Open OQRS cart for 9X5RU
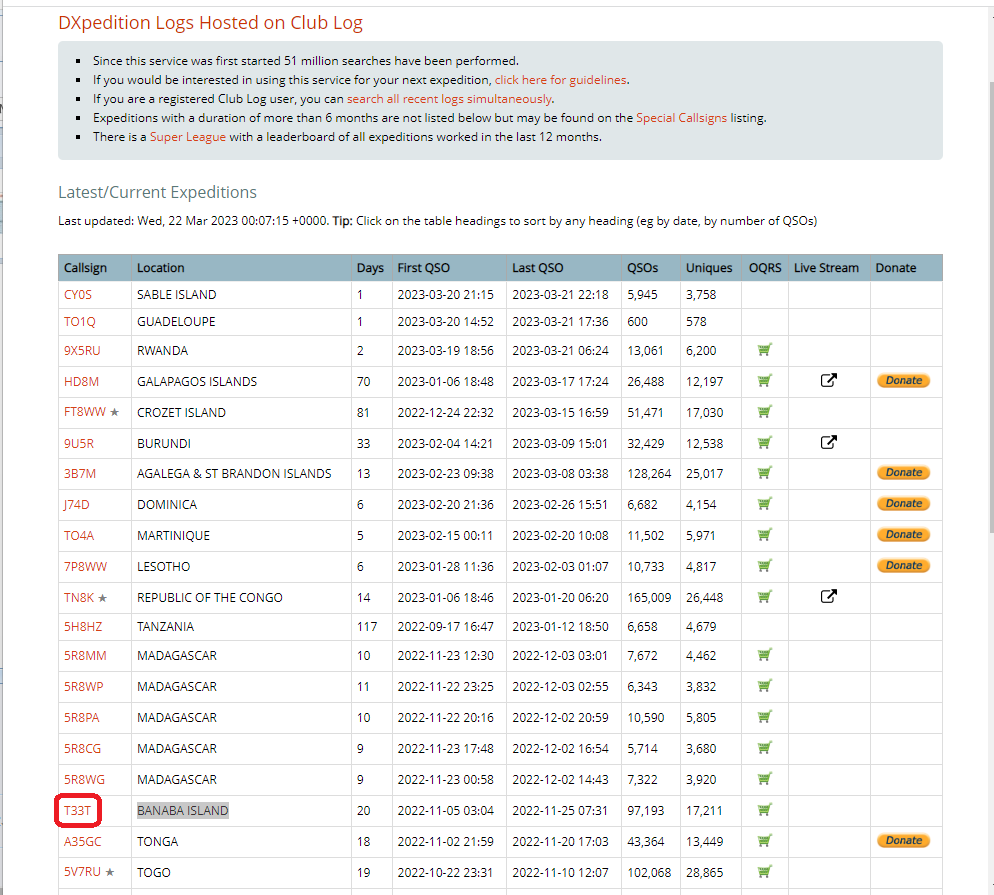 click(765, 350)
